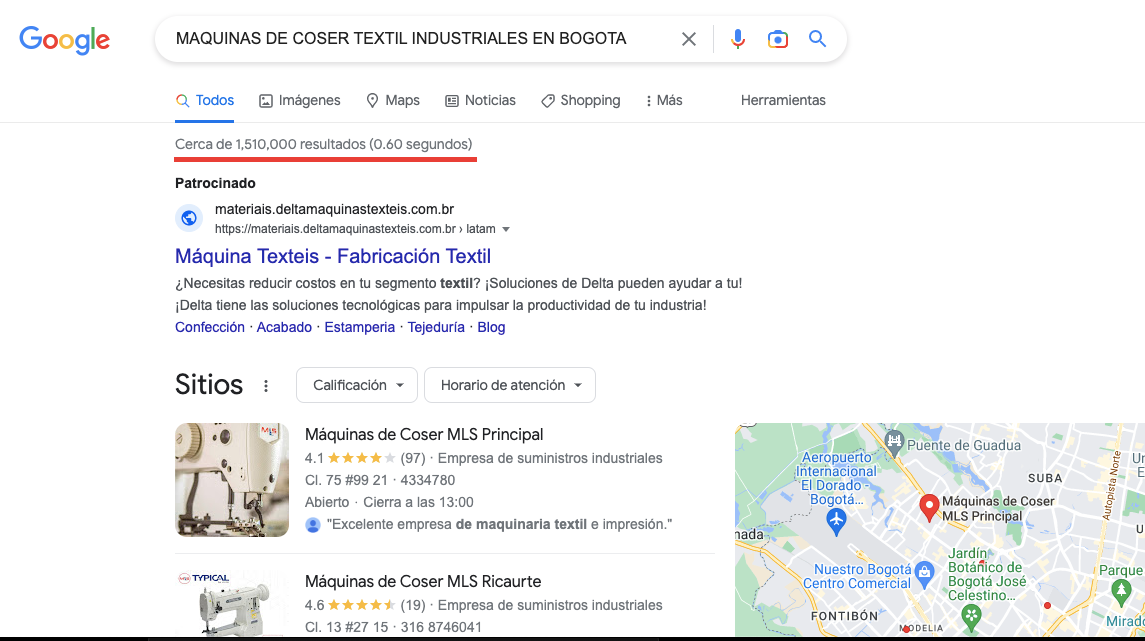Switch to the Imágenes tab
Screen dimensions: 1145x641
click(299, 101)
